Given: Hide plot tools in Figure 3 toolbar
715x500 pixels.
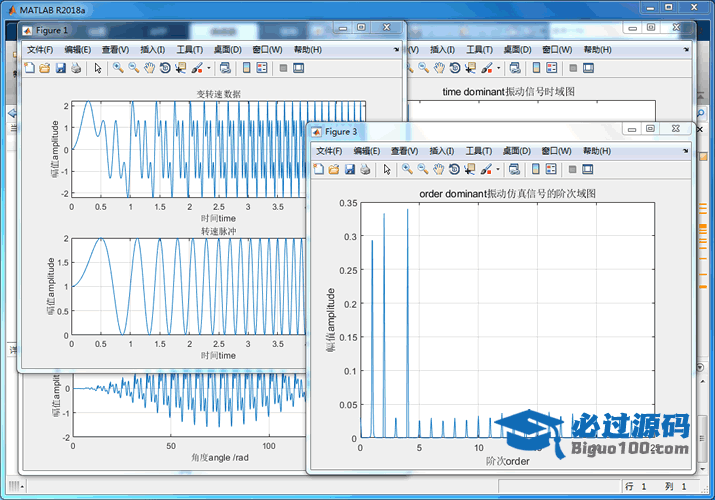Looking at the screenshot, I should click(x=572, y=170).
